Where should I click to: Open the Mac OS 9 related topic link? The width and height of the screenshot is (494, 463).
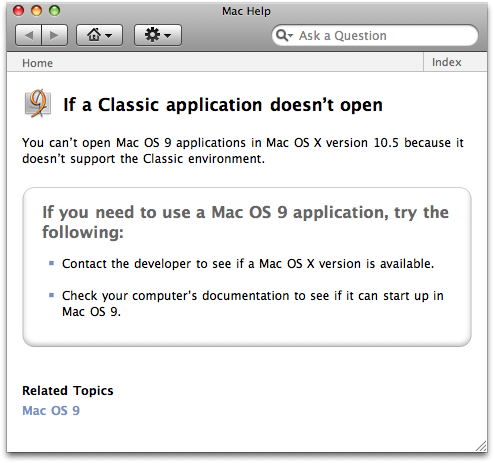tap(51, 410)
